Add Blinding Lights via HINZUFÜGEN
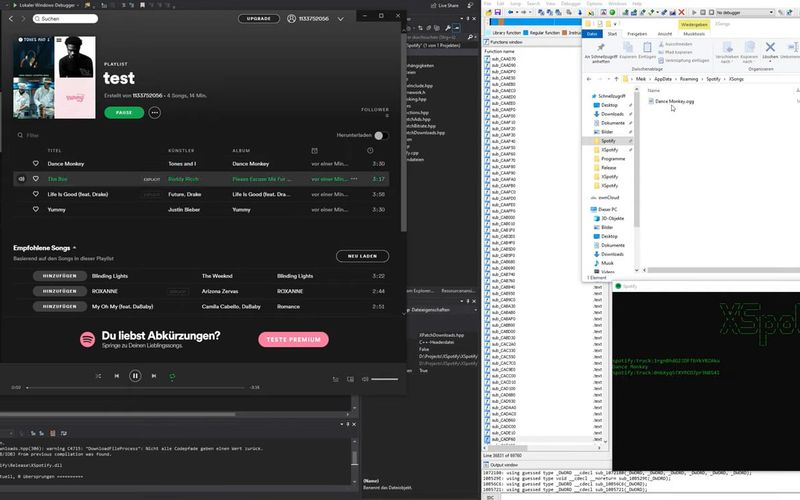 pyautogui.click(x=60, y=276)
